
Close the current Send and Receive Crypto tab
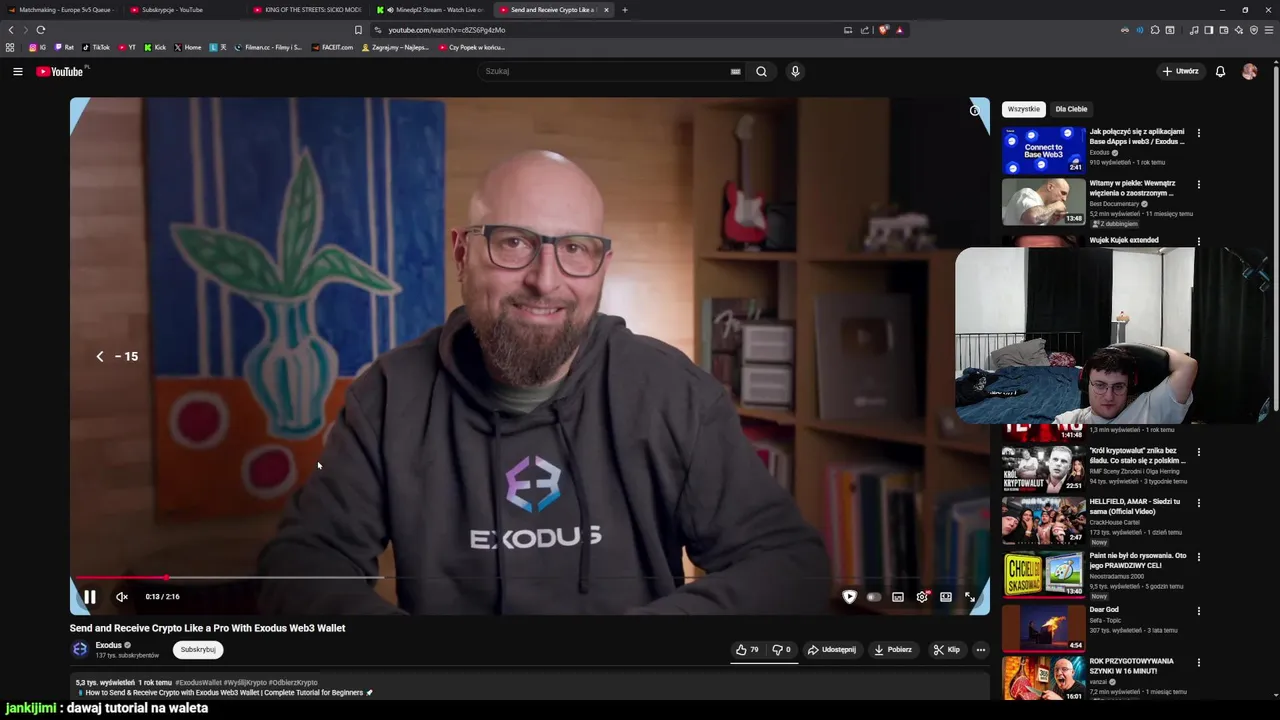pos(605,10)
